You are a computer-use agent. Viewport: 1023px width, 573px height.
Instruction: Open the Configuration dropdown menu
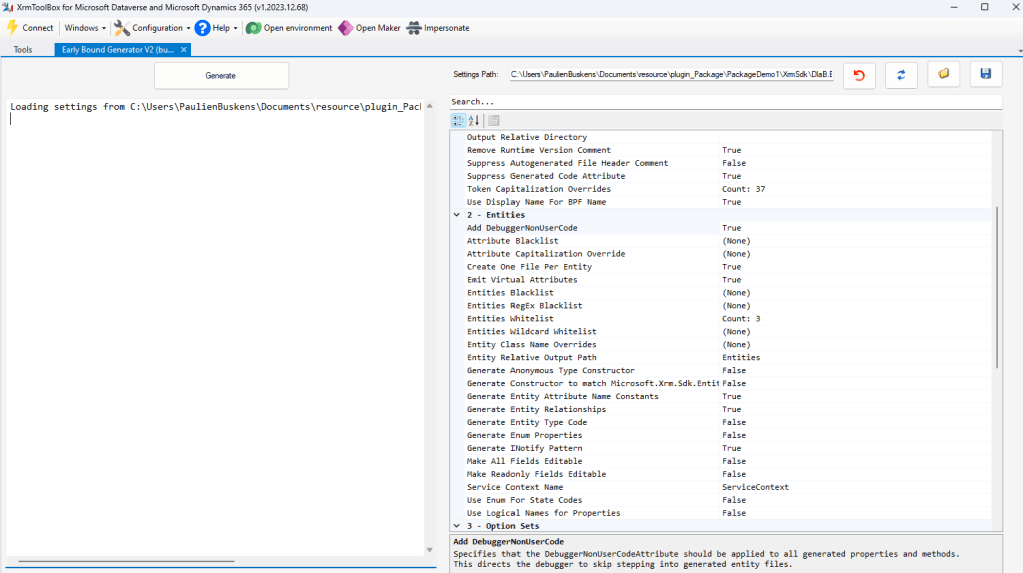tap(151, 28)
